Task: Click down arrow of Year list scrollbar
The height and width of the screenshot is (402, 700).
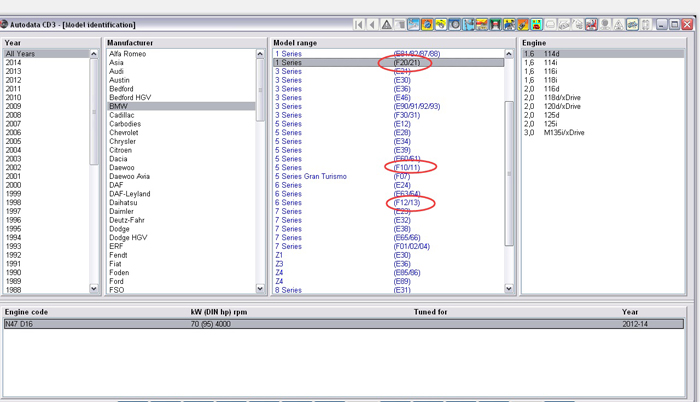Action: point(94,289)
